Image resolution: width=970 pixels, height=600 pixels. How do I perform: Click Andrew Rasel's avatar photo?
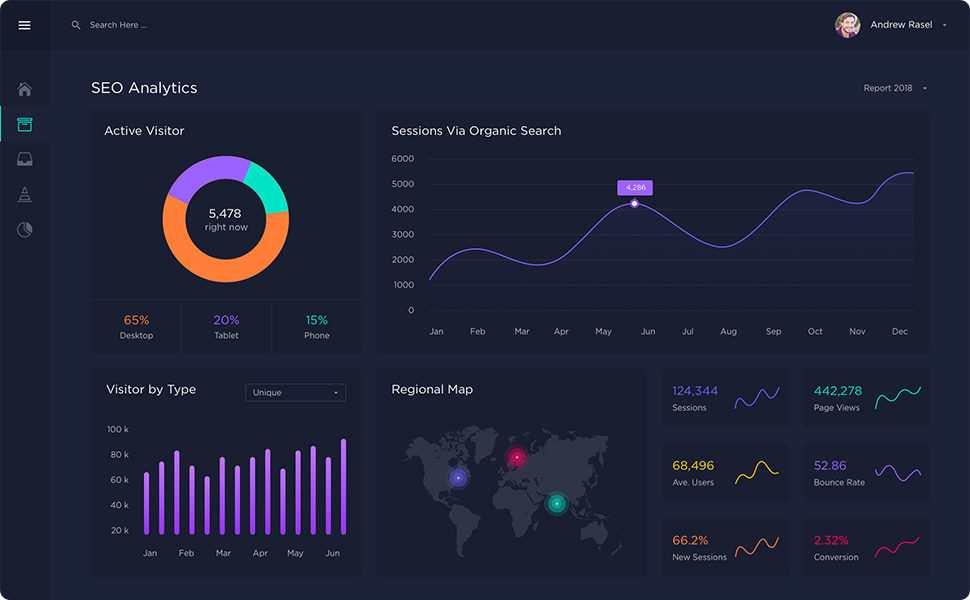coord(847,25)
